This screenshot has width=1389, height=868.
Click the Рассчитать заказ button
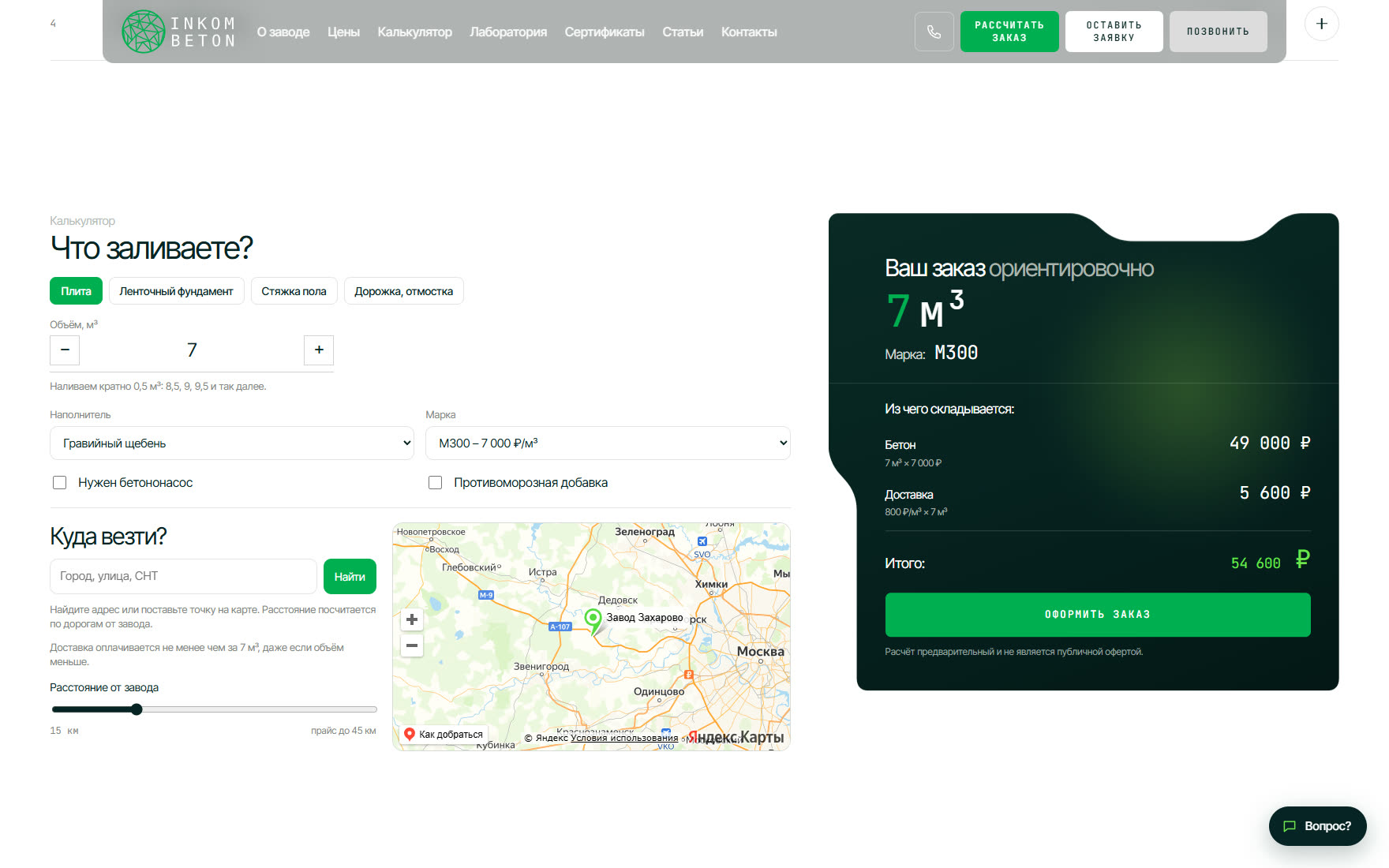pyautogui.click(x=1009, y=32)
